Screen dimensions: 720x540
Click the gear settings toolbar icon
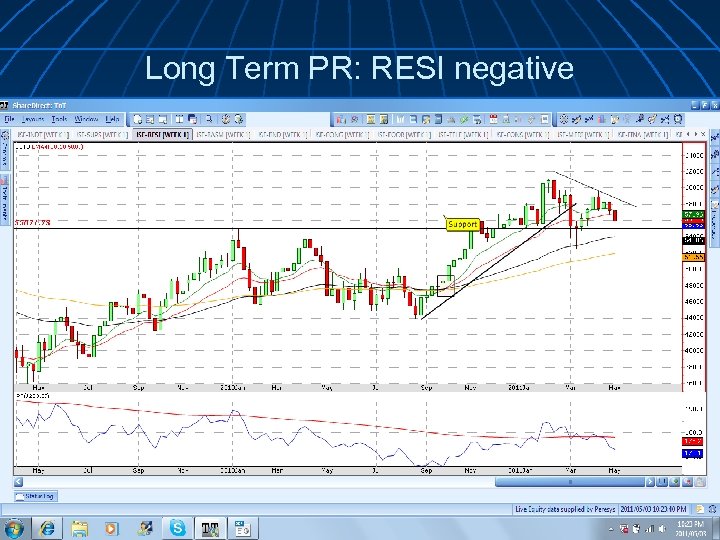(225, 120)
